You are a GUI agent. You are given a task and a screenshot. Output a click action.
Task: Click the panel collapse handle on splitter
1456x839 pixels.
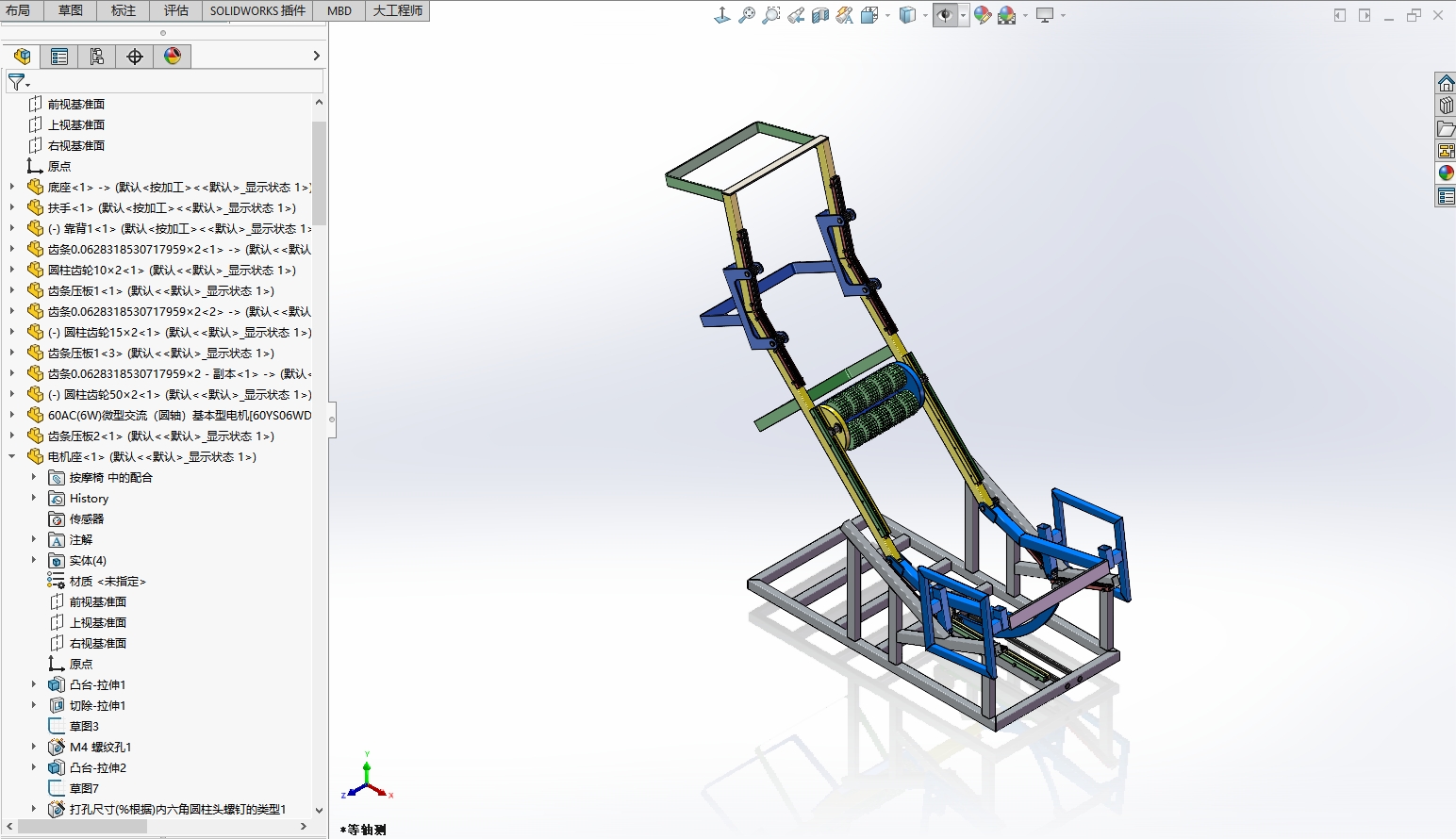point(332,419)
